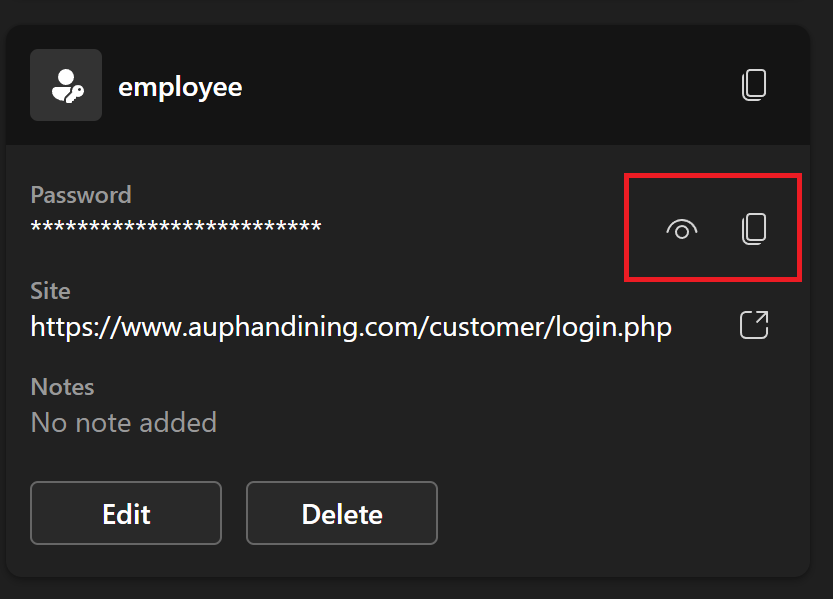Show the hidden password with eye icon
Viewport: 833px width, 599px height.
(x=682, y=229)
